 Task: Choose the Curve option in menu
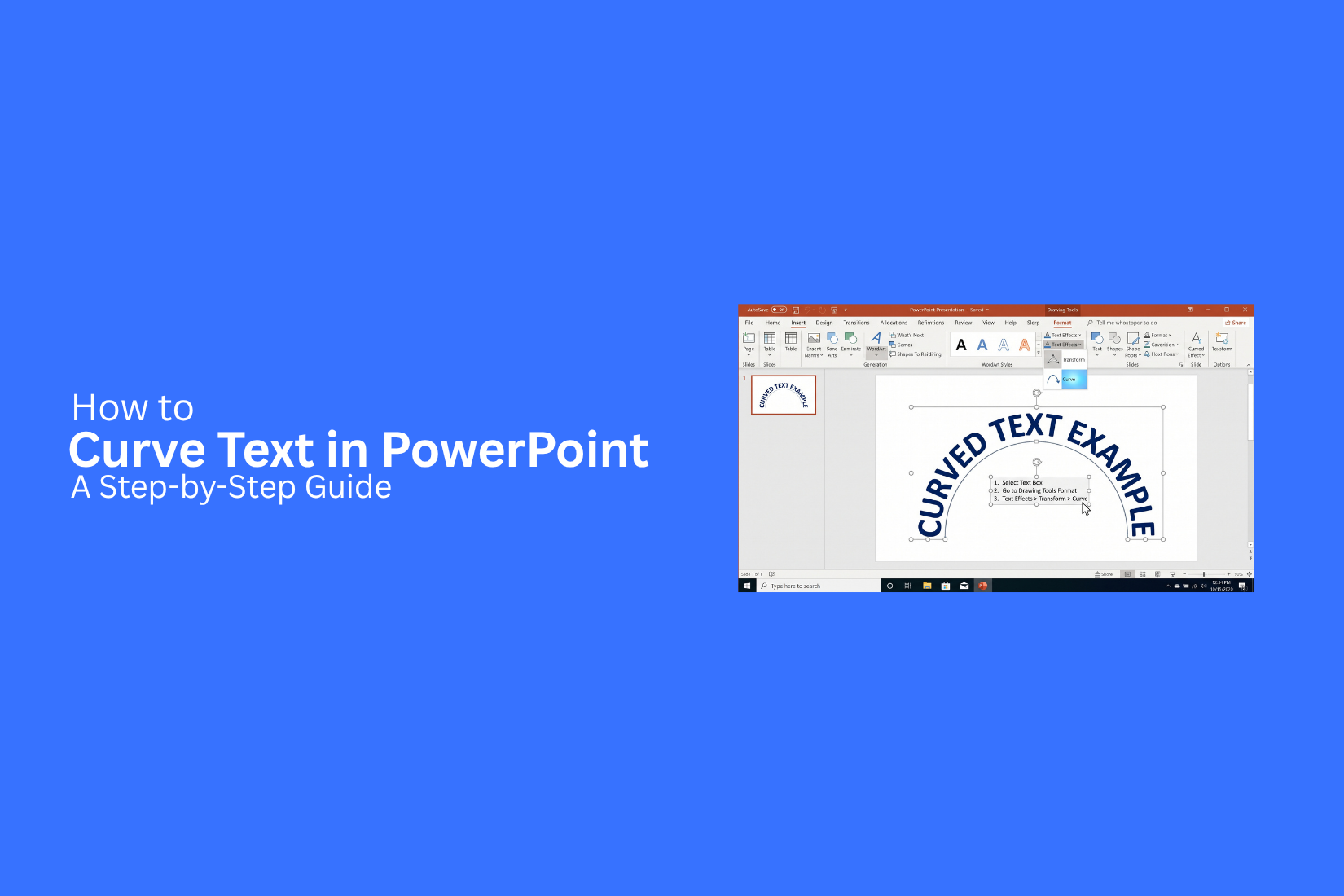coord(1065,379)
